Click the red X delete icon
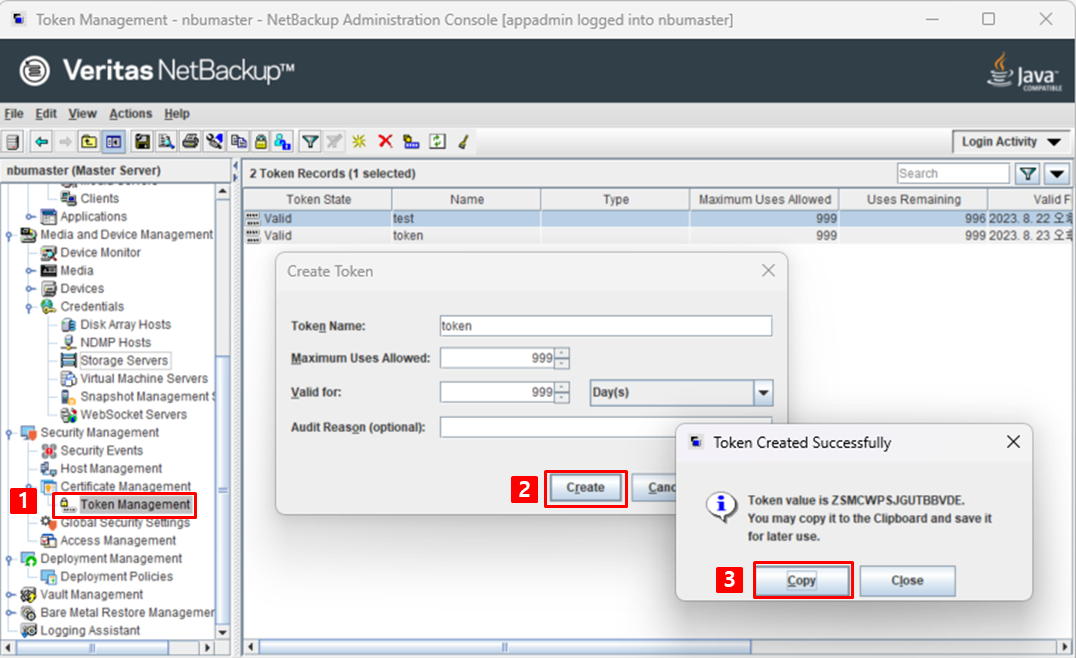Image resolution: width=1076 pixels, height=658 pixels. click(385, 141)
